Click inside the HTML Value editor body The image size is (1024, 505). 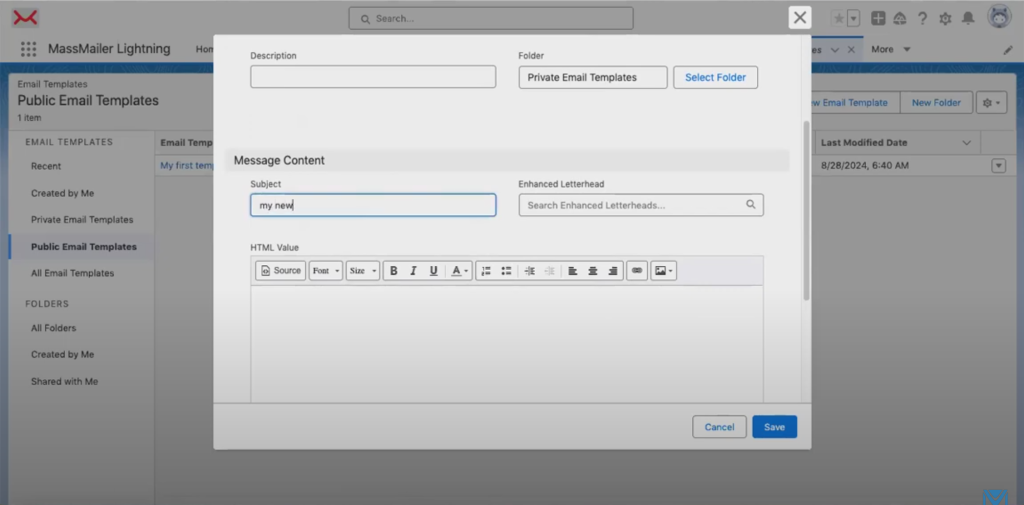(x=507, y=343)
